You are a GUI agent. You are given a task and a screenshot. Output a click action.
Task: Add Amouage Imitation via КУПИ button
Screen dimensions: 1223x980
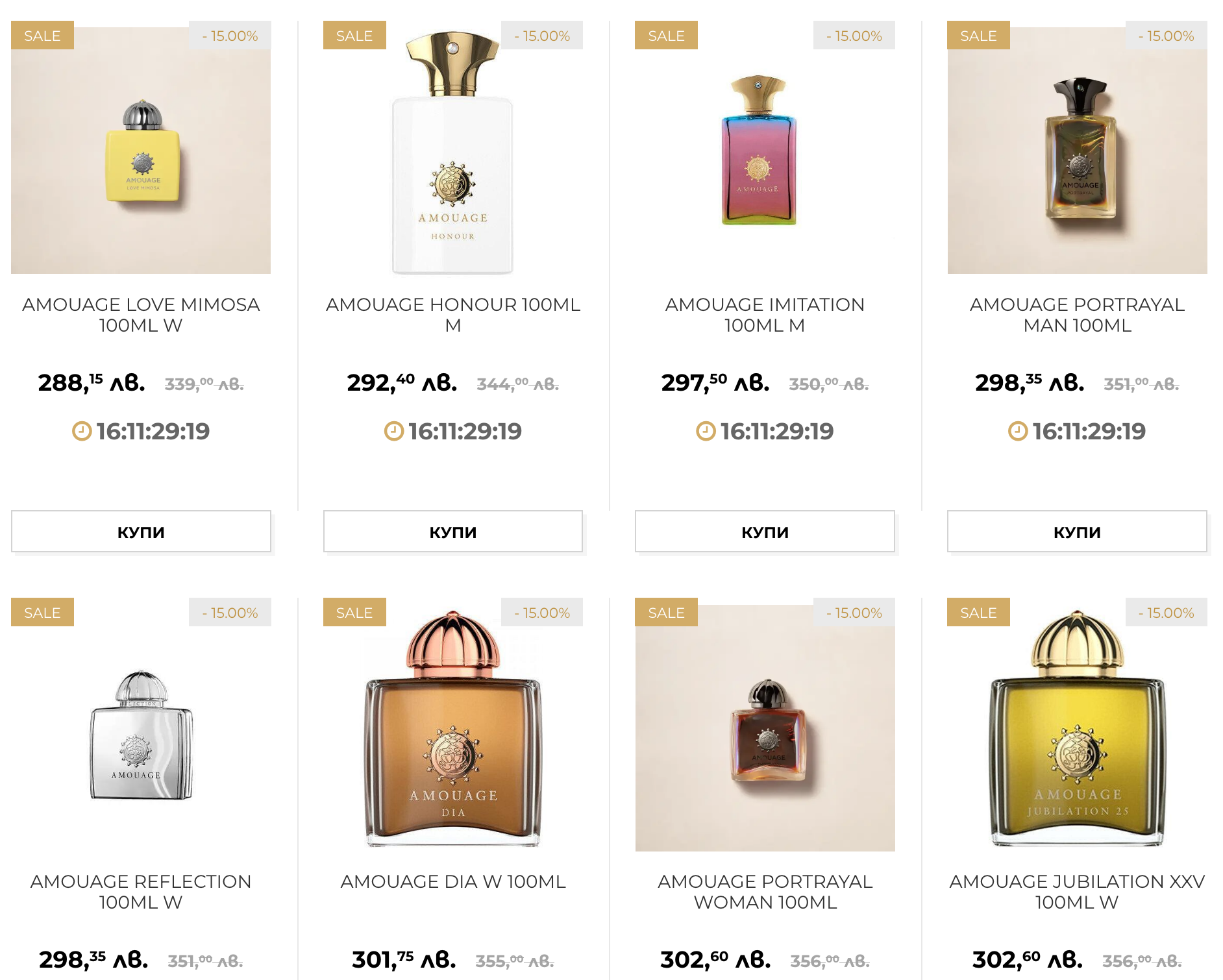point(765,532)
